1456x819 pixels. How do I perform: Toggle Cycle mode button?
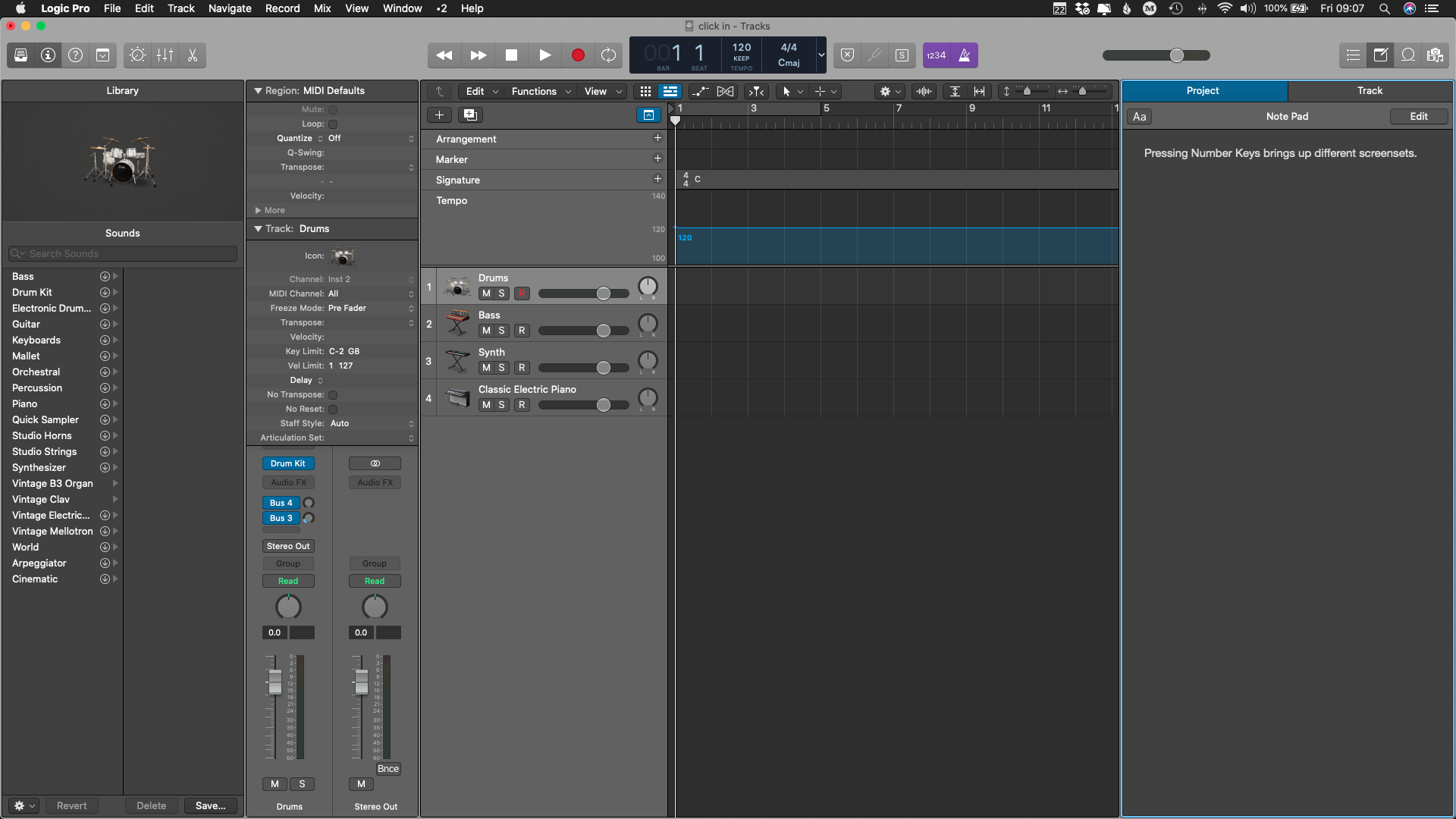[608, 55]
